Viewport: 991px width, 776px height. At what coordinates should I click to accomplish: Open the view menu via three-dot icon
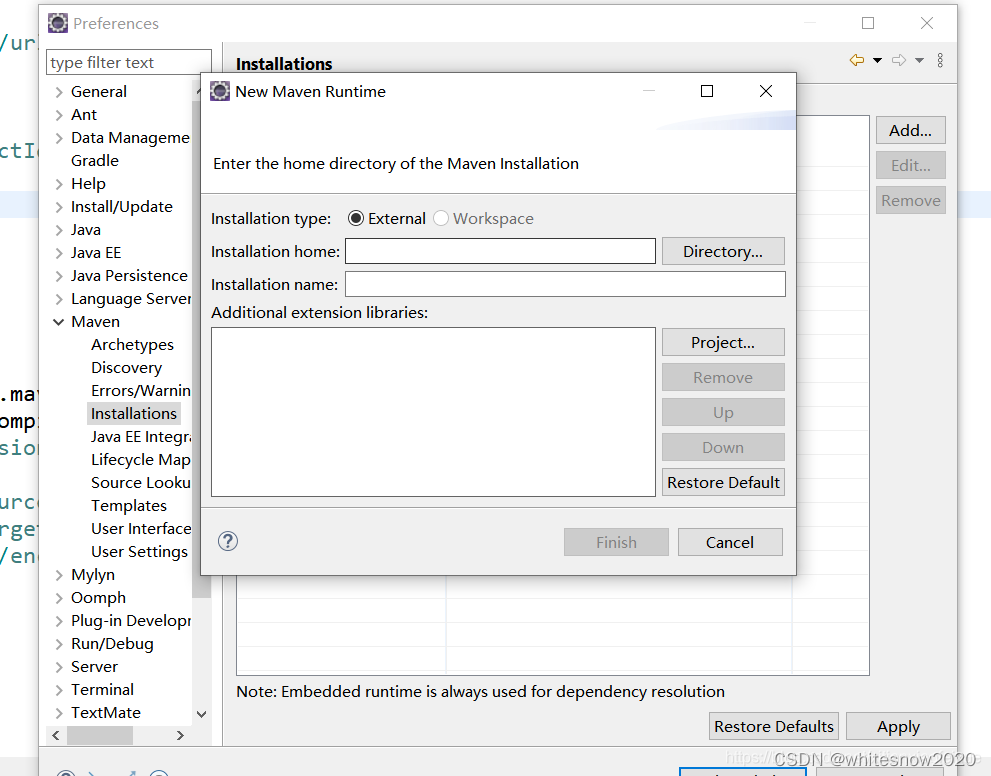pyautogui.click(x=940, y=60)
